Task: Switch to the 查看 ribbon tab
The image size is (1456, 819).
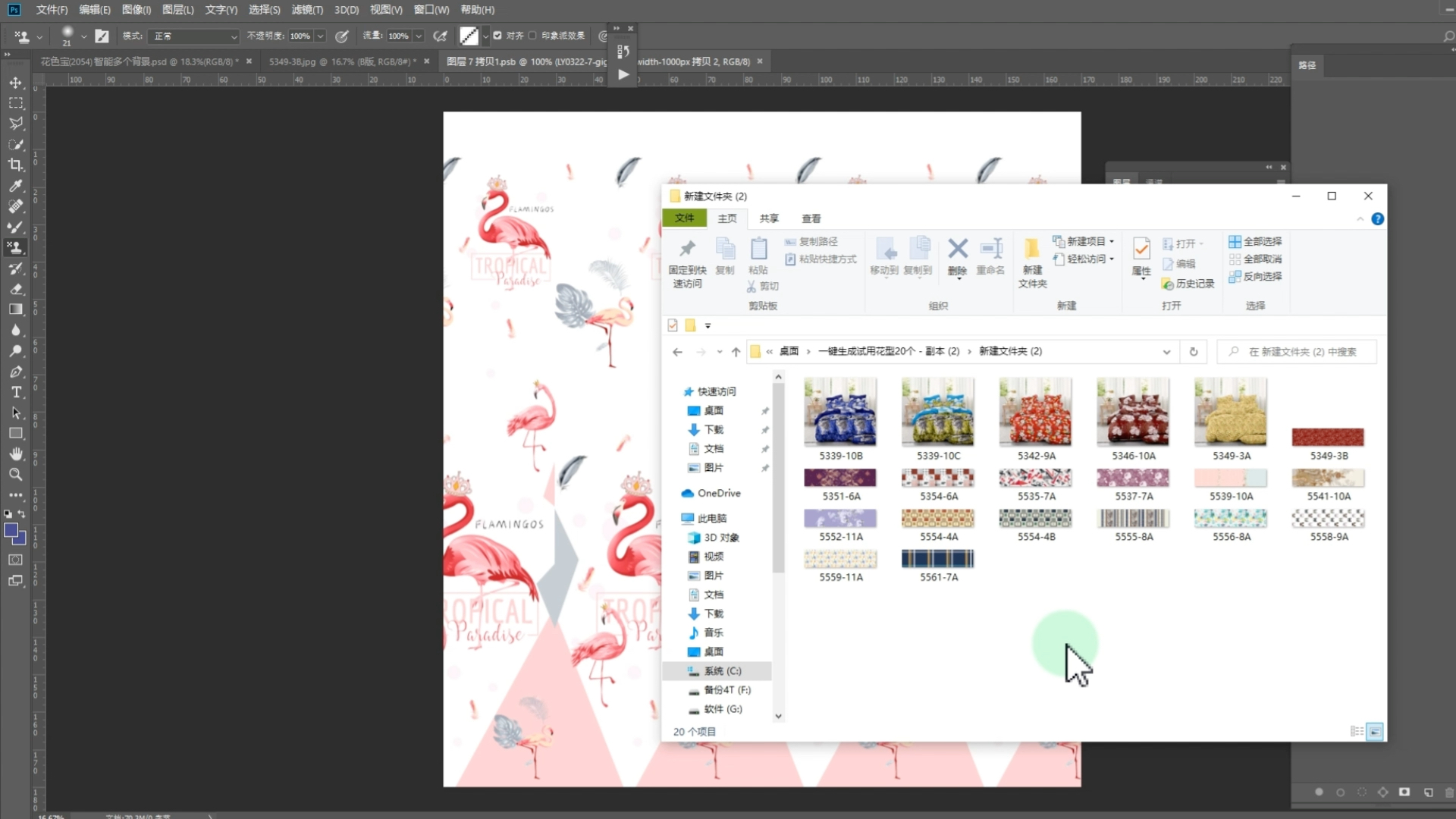Action: (x=811, y=218)
